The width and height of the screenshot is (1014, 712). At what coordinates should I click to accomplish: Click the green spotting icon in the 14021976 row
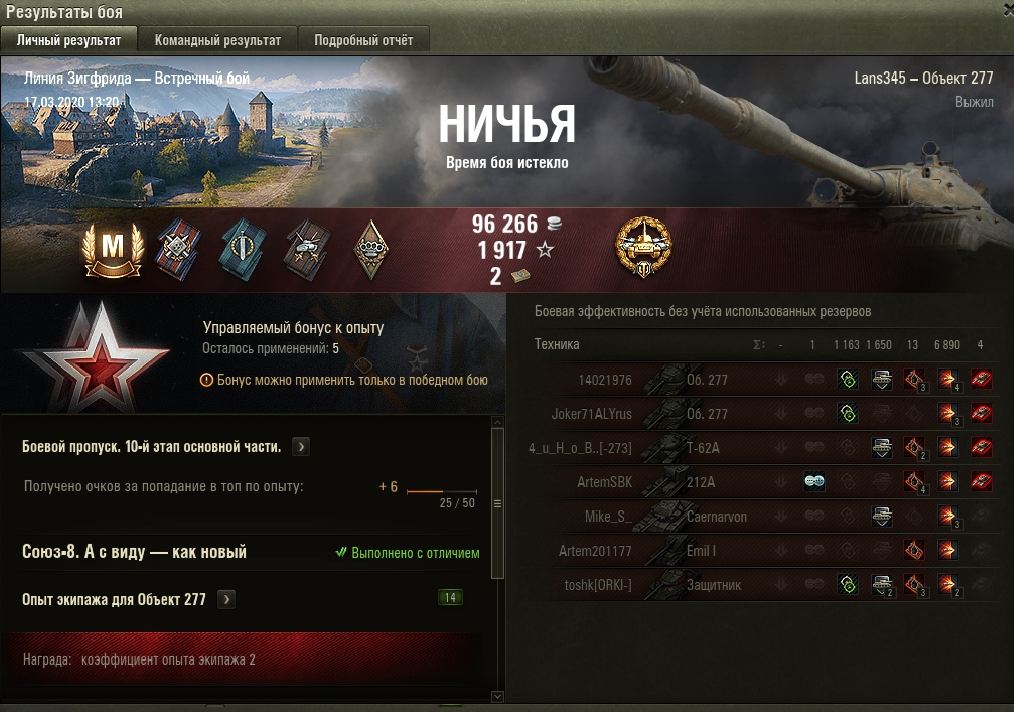(x=848, y=380)
